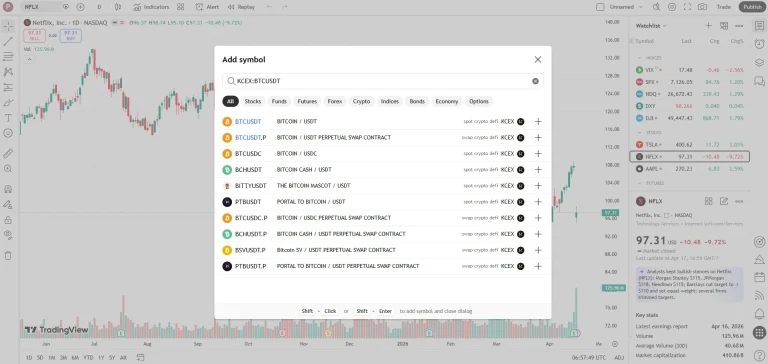768x364 pixels.
Task: Add BCHUSDT spot symbol using its plus icon
Action: pyautogui.click(x=538, y=170)
